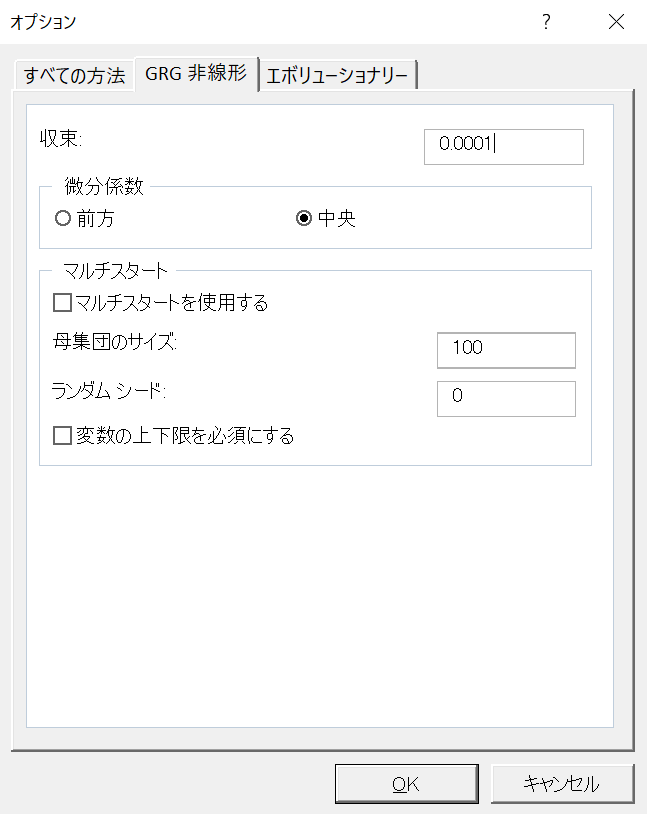
Task: Confirm settings with the OK button
Action: click(x=407, y=783)
